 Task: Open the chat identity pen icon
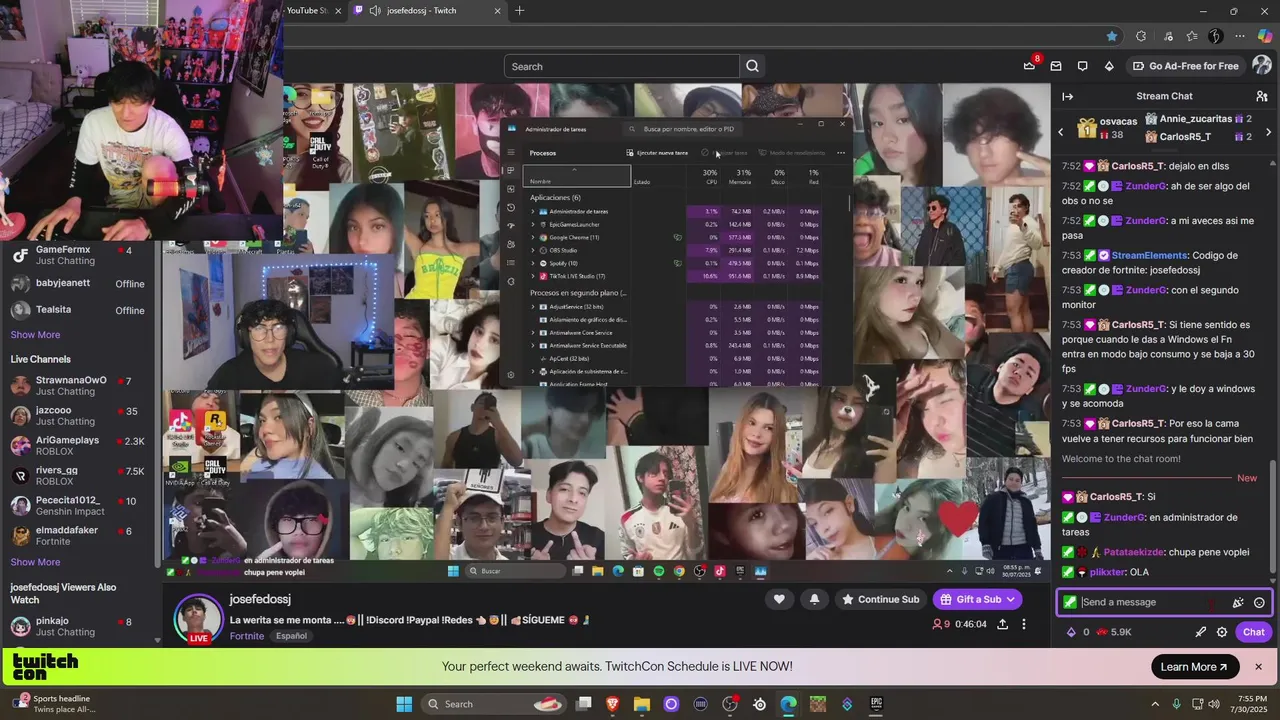tap(1201, 632)
